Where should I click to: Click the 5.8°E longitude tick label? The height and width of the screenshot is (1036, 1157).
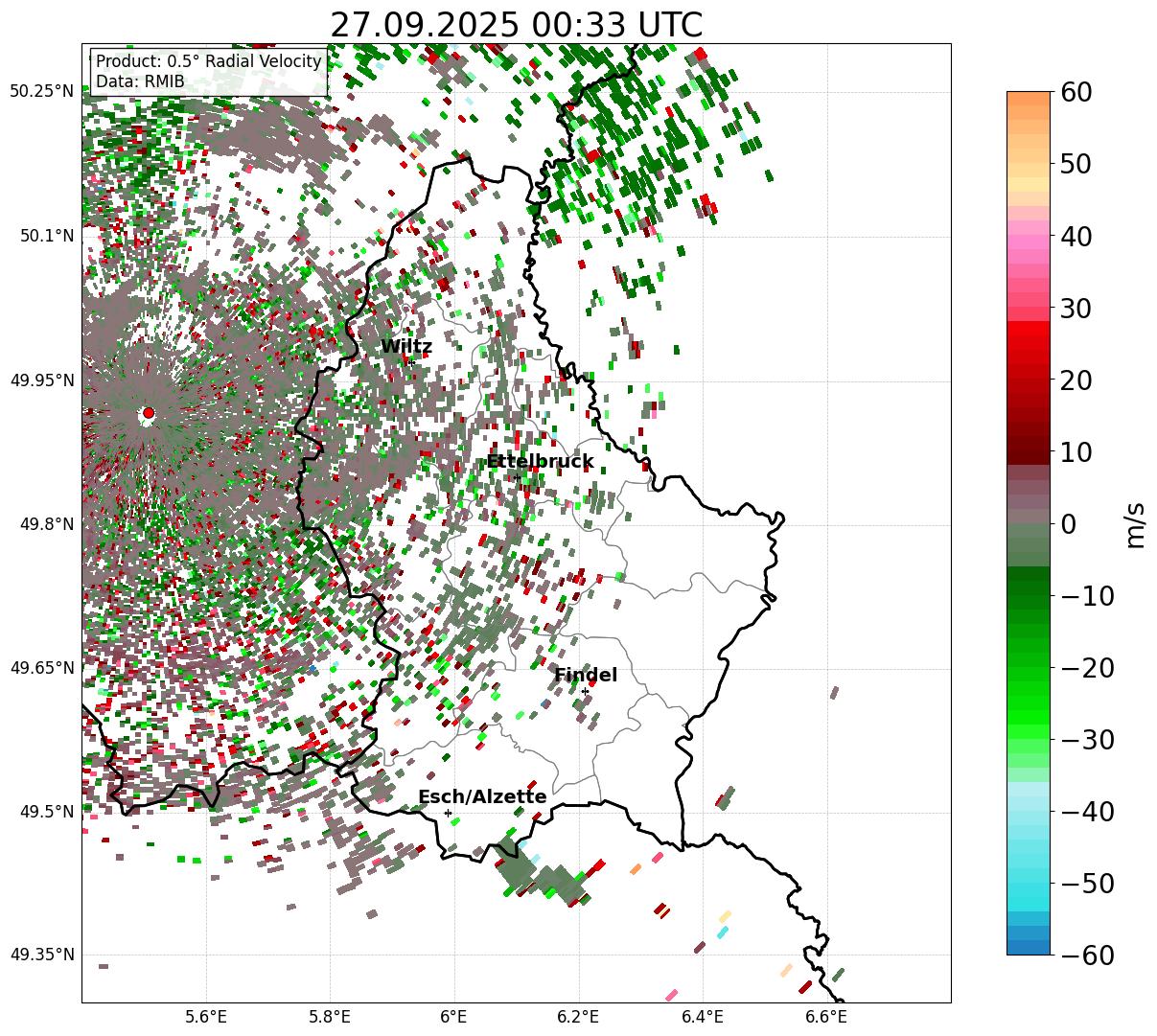pos(331,1017)
